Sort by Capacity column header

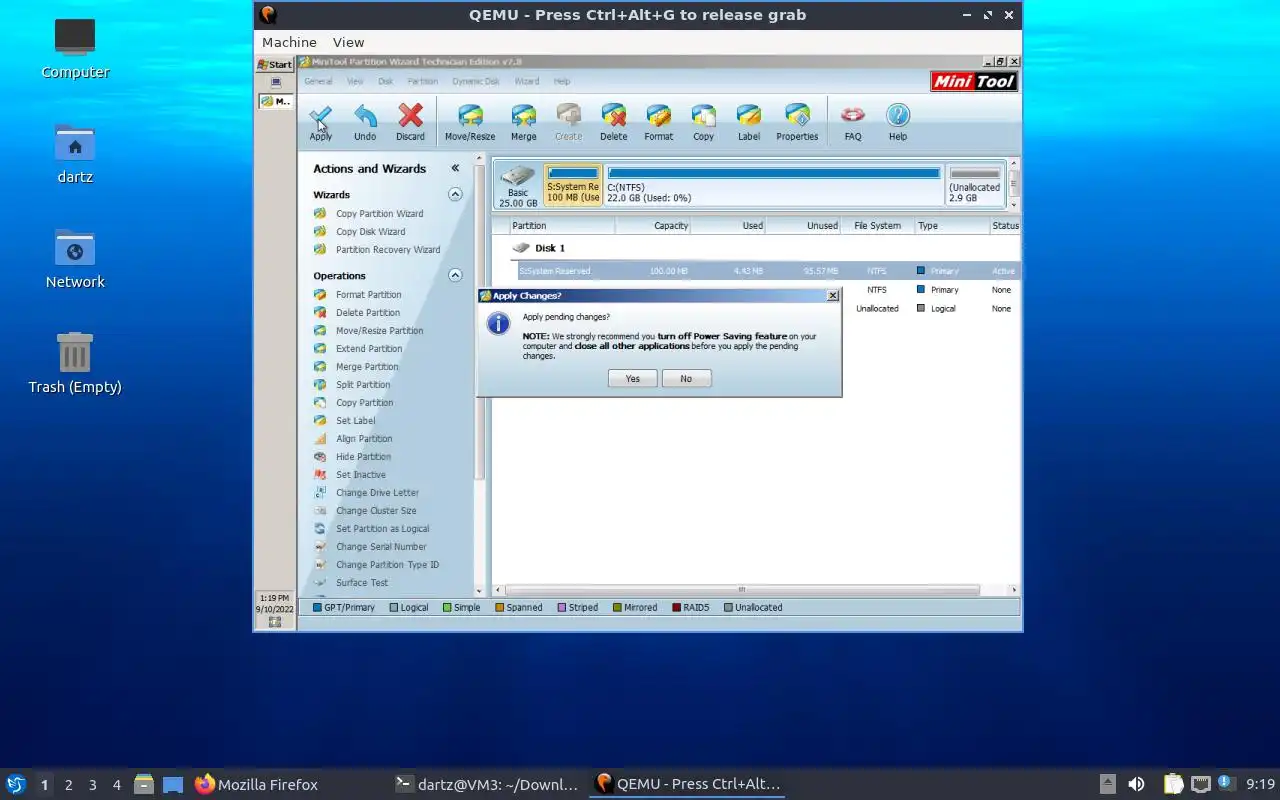[653, 226]
